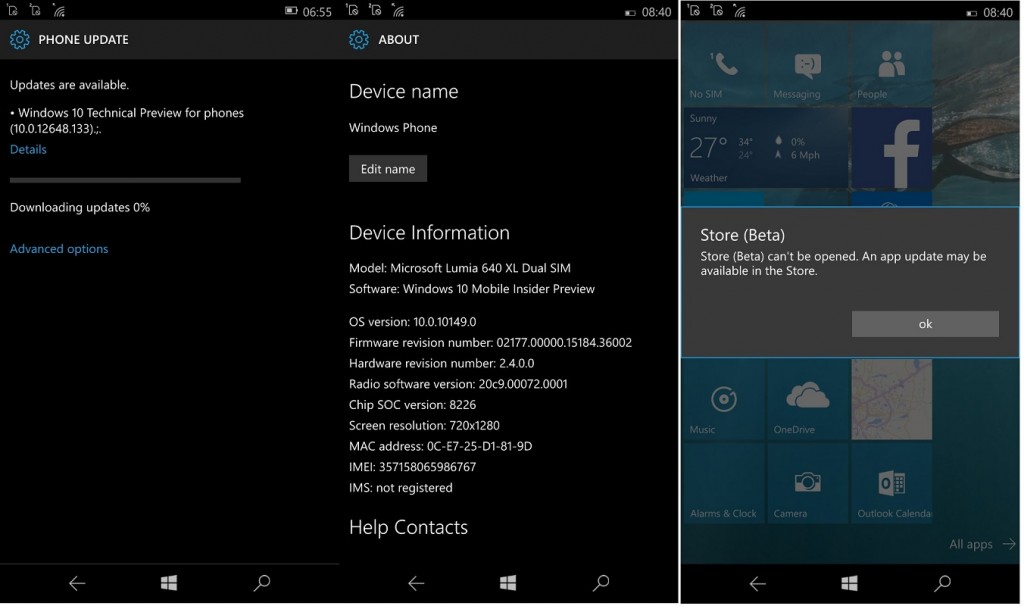Open the Maps tile thumbnail
This screenshot has height=606, width=1024.
coord(891,400)
